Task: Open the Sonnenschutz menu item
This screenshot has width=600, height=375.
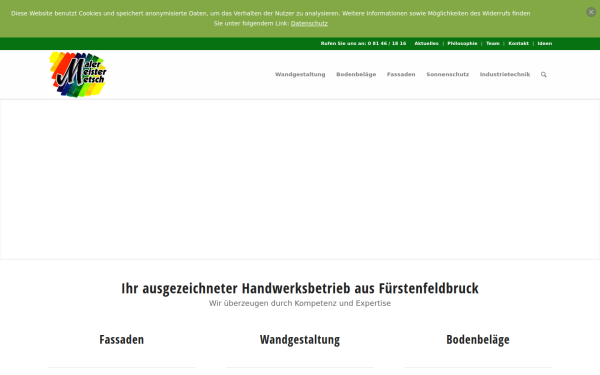Action: [x=448, y=74]
